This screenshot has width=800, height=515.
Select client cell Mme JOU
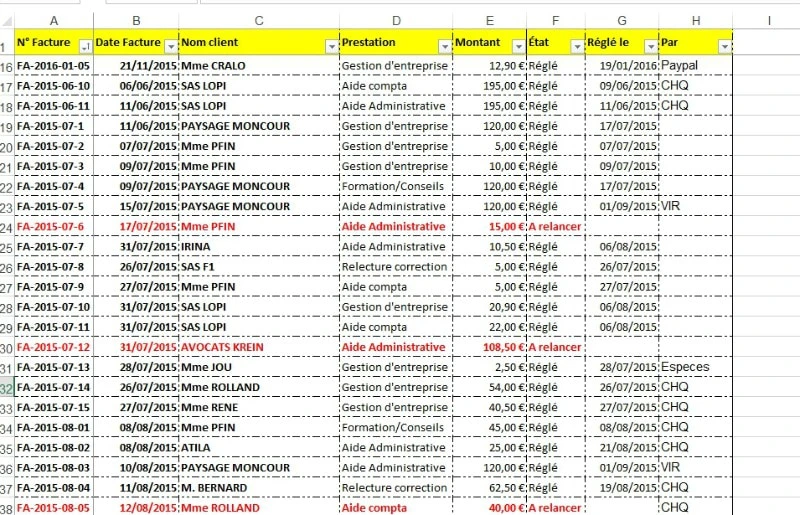(x=259, y=367)
